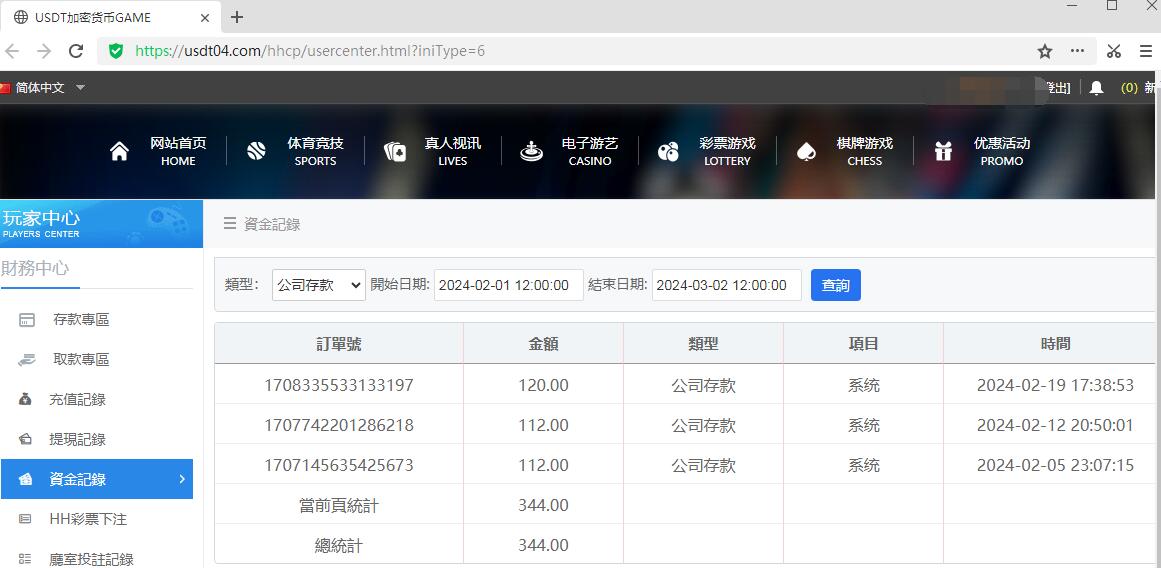Click the 開始日期 date field
Image resolution: width=1161 pixels, height=568 pixels.
click(x=509, y=285)
